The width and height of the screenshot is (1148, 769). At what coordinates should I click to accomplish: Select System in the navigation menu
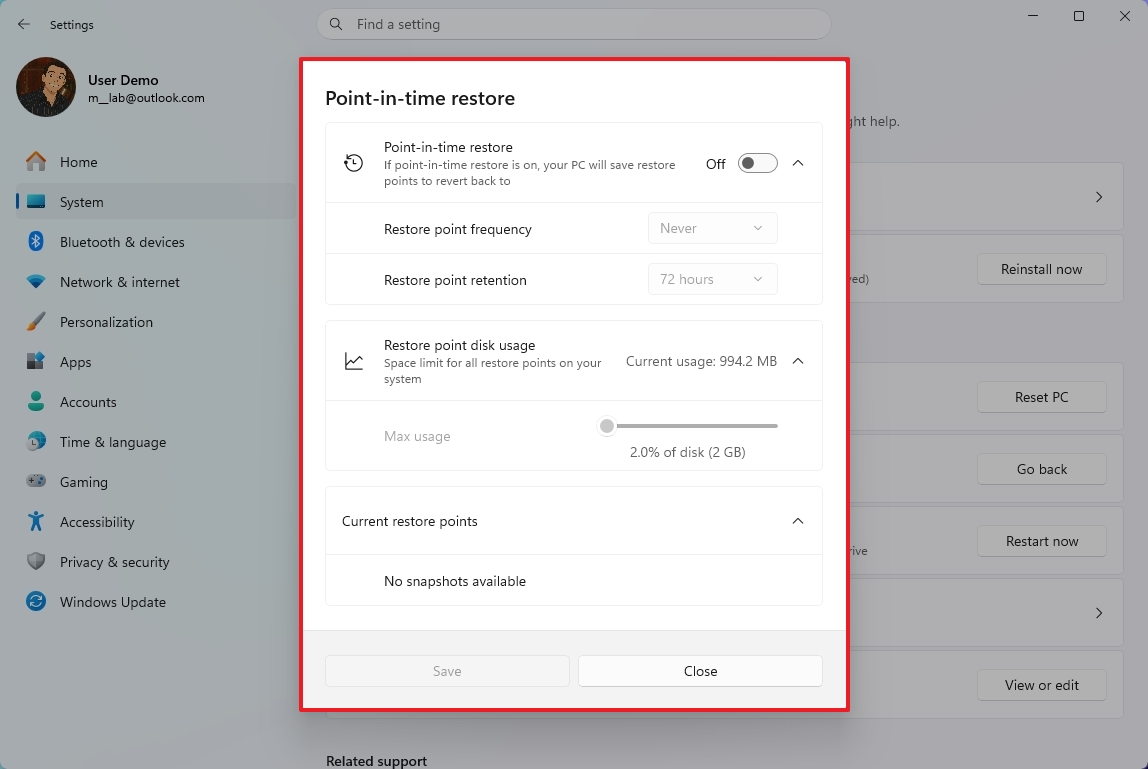coord(80,201)
